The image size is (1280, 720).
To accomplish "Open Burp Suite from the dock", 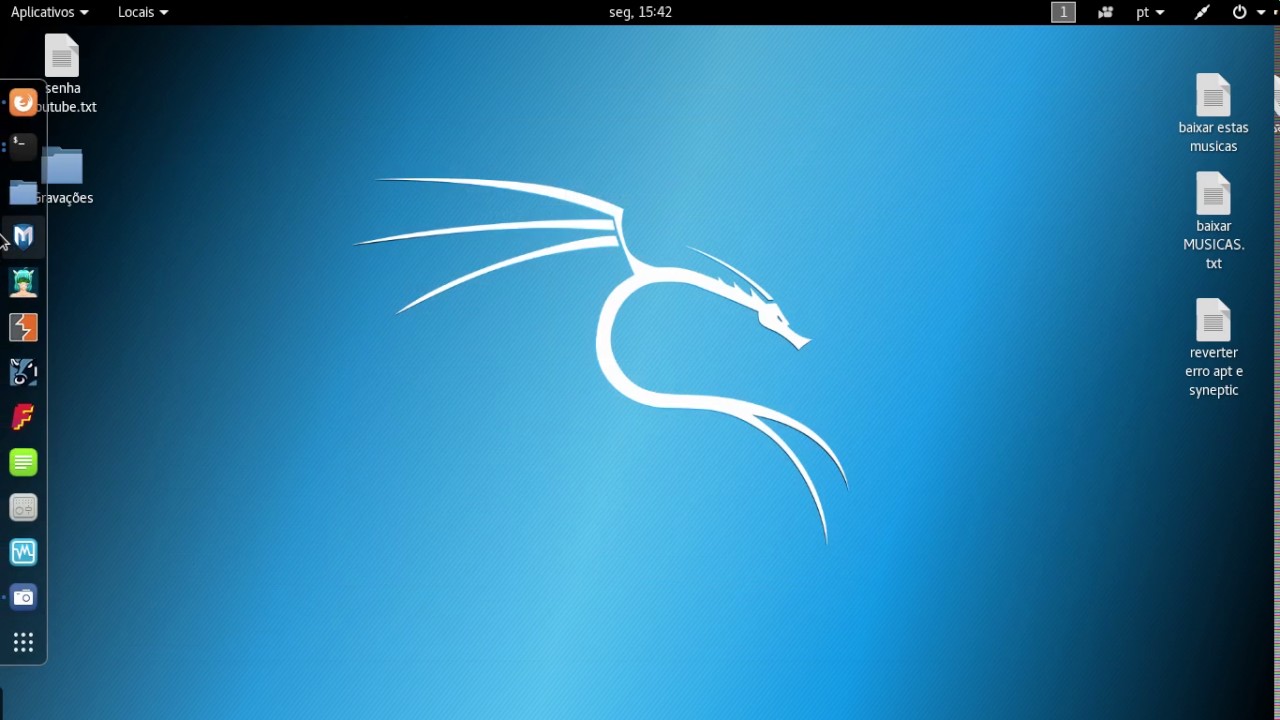I will (x=23, y=327).
